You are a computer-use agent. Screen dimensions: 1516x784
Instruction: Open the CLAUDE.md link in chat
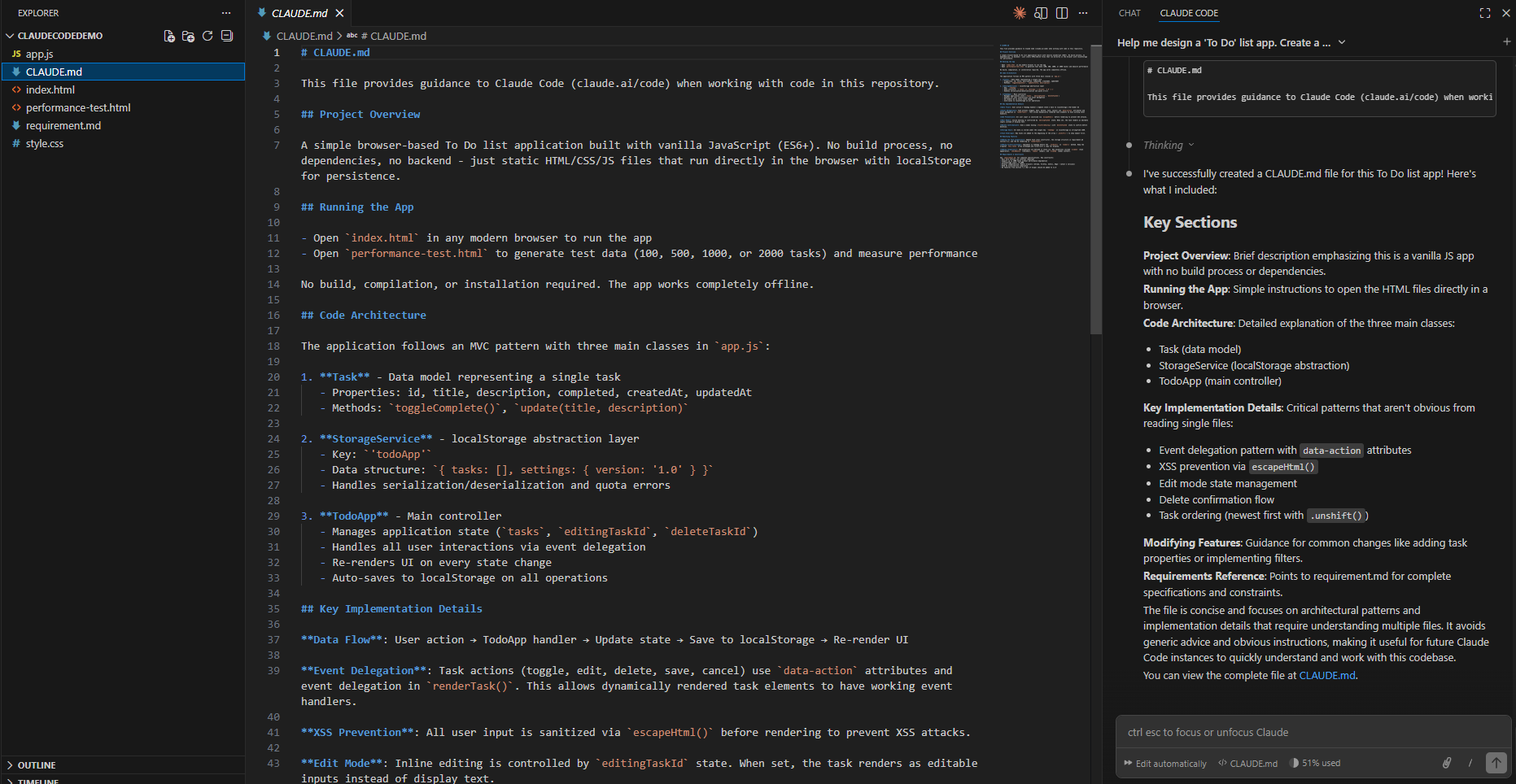point(1327,675)
